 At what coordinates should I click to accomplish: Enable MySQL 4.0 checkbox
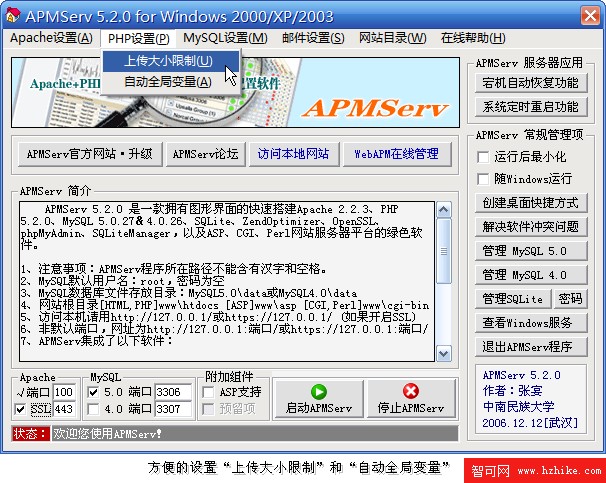[x=93, y=409]
